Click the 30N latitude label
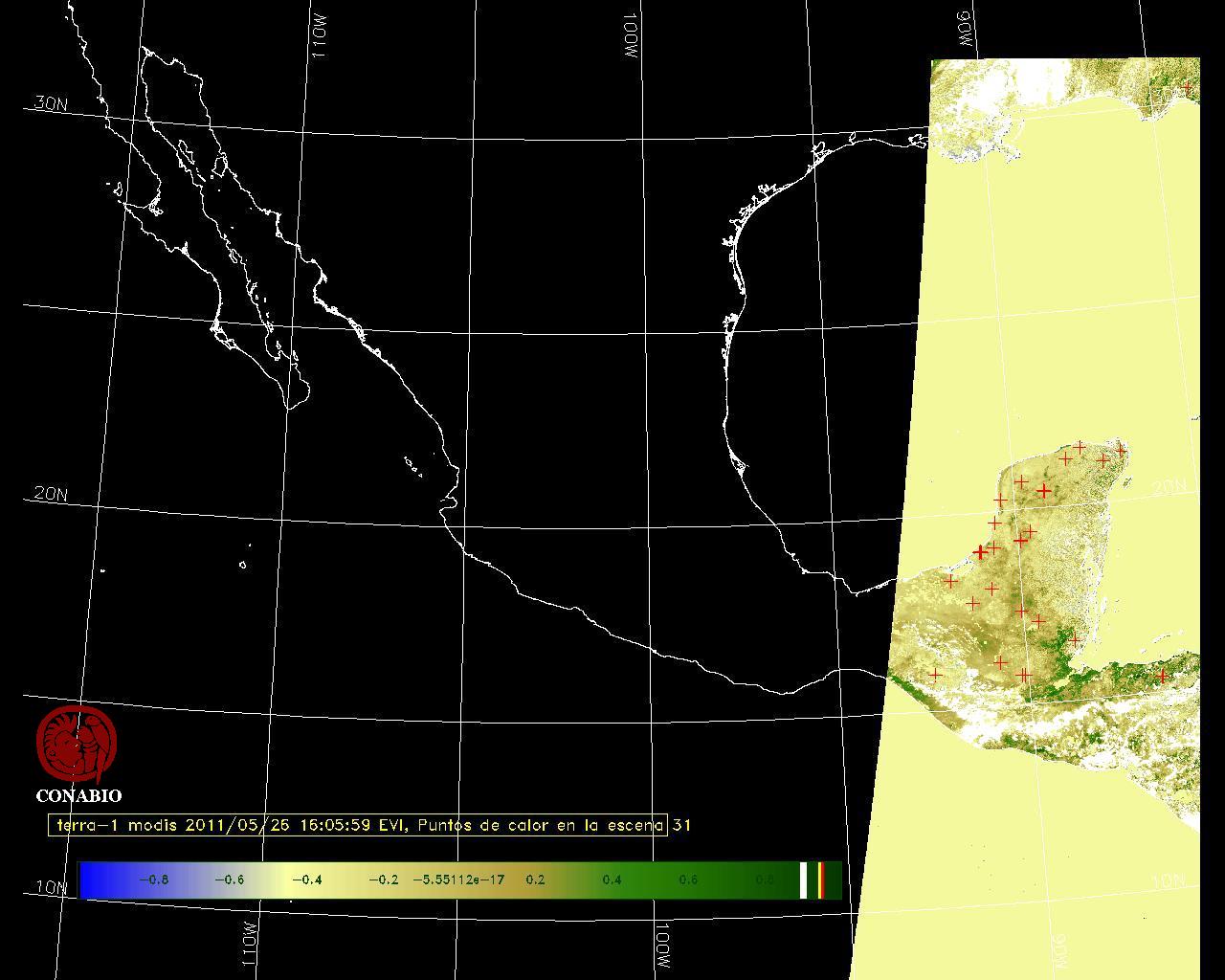The width and height of the screenshot is (1225, 980). (51, 103)
